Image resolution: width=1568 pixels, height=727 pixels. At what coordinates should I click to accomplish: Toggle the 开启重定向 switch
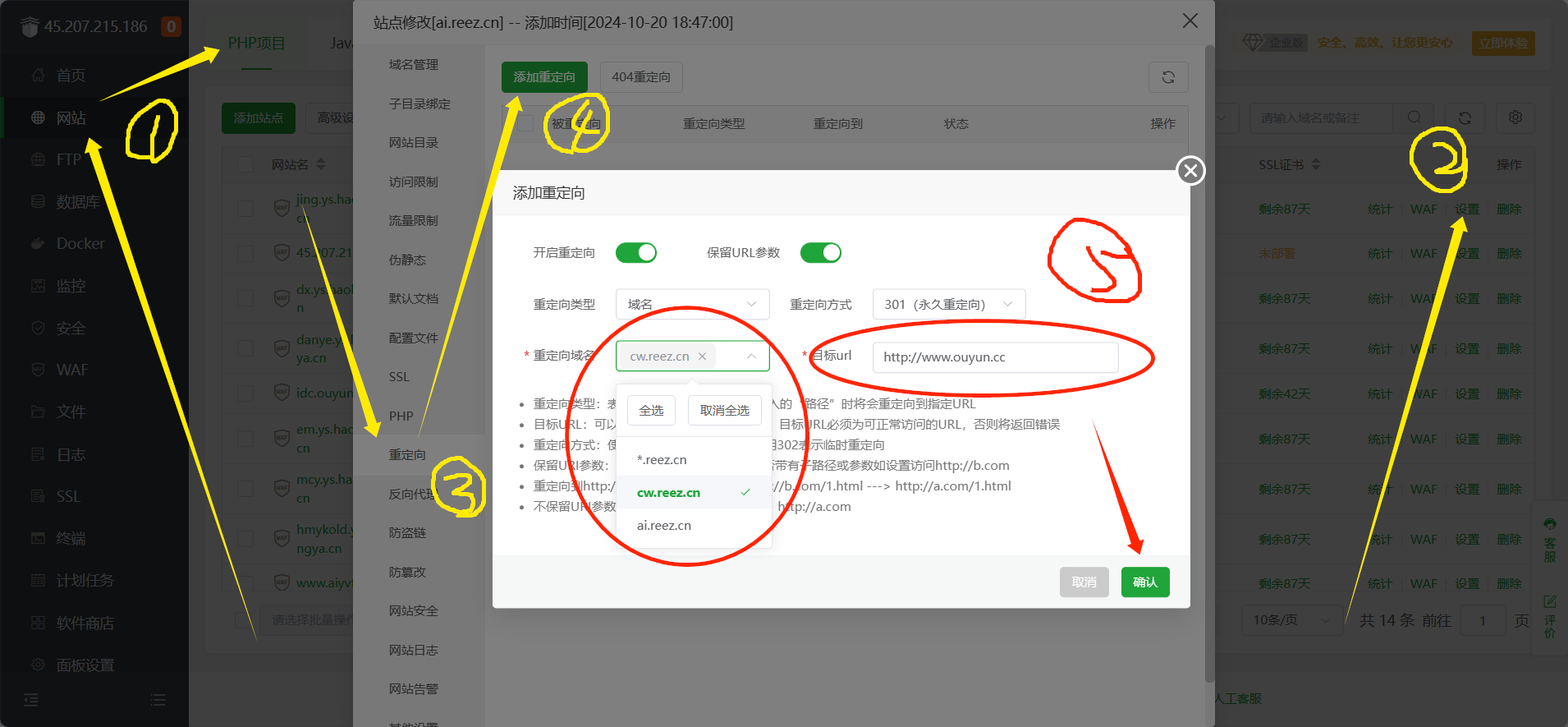(x=636, y=253)
